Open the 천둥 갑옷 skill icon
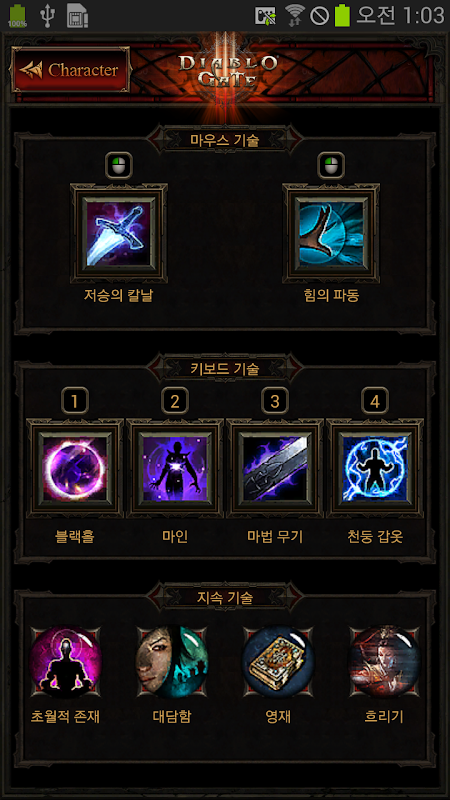 click(375, 468)
